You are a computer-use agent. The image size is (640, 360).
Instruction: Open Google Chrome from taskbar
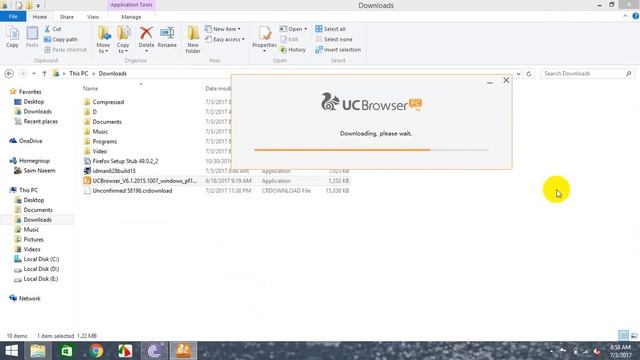tap(96, 351)
